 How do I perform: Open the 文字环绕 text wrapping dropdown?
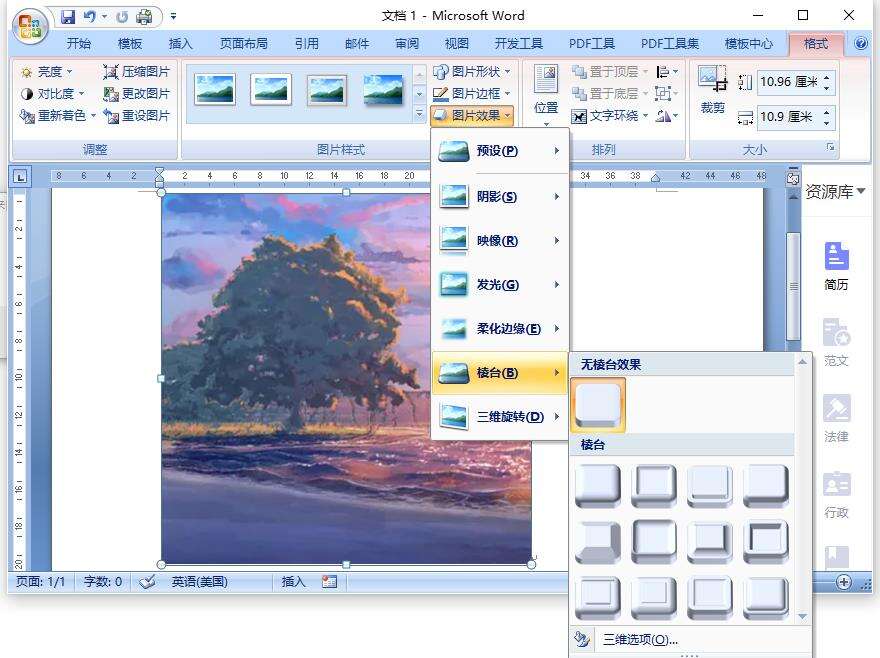tap(609, 116)
